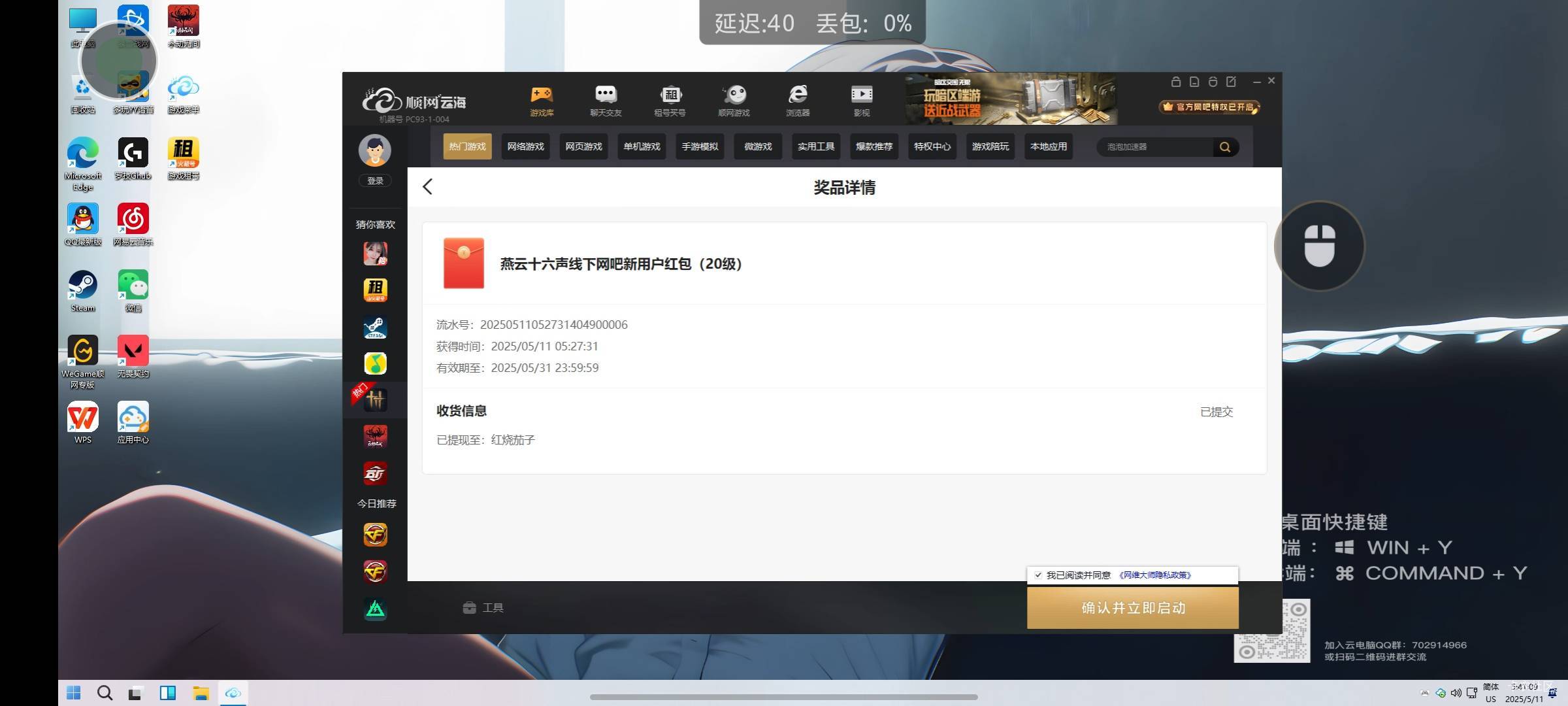
Task: Select the 网页游戏 tab
Action: 584,146
